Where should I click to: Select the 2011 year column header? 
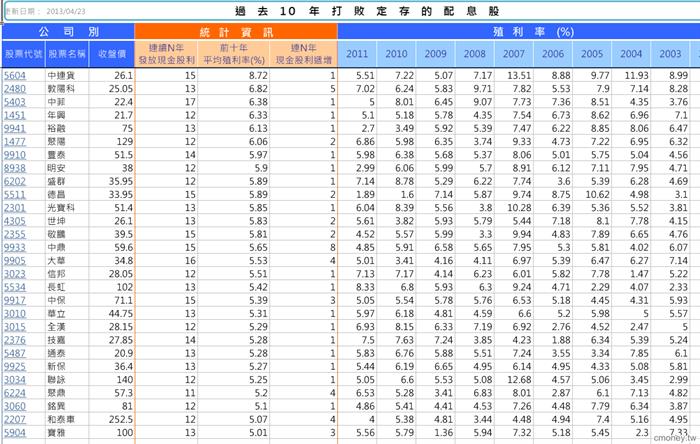tap(357, 54)
